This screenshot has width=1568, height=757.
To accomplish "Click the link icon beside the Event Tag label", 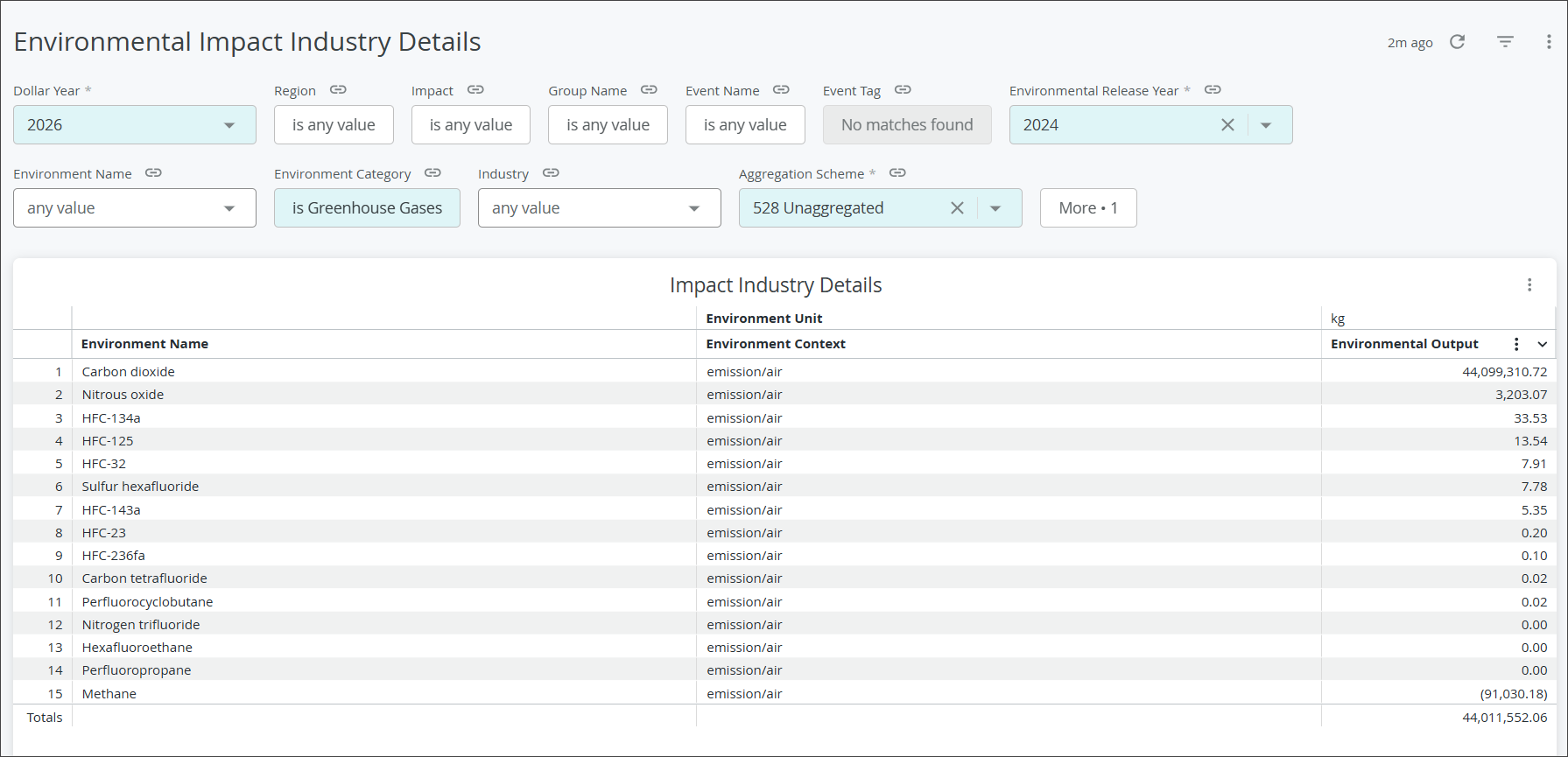I will click(903, 90).
